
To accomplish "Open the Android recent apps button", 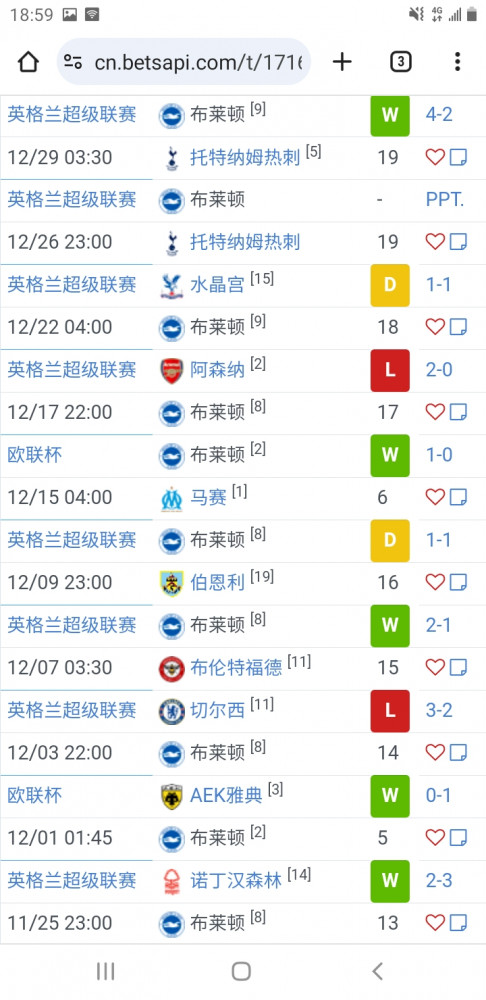I will coord(105,971).
